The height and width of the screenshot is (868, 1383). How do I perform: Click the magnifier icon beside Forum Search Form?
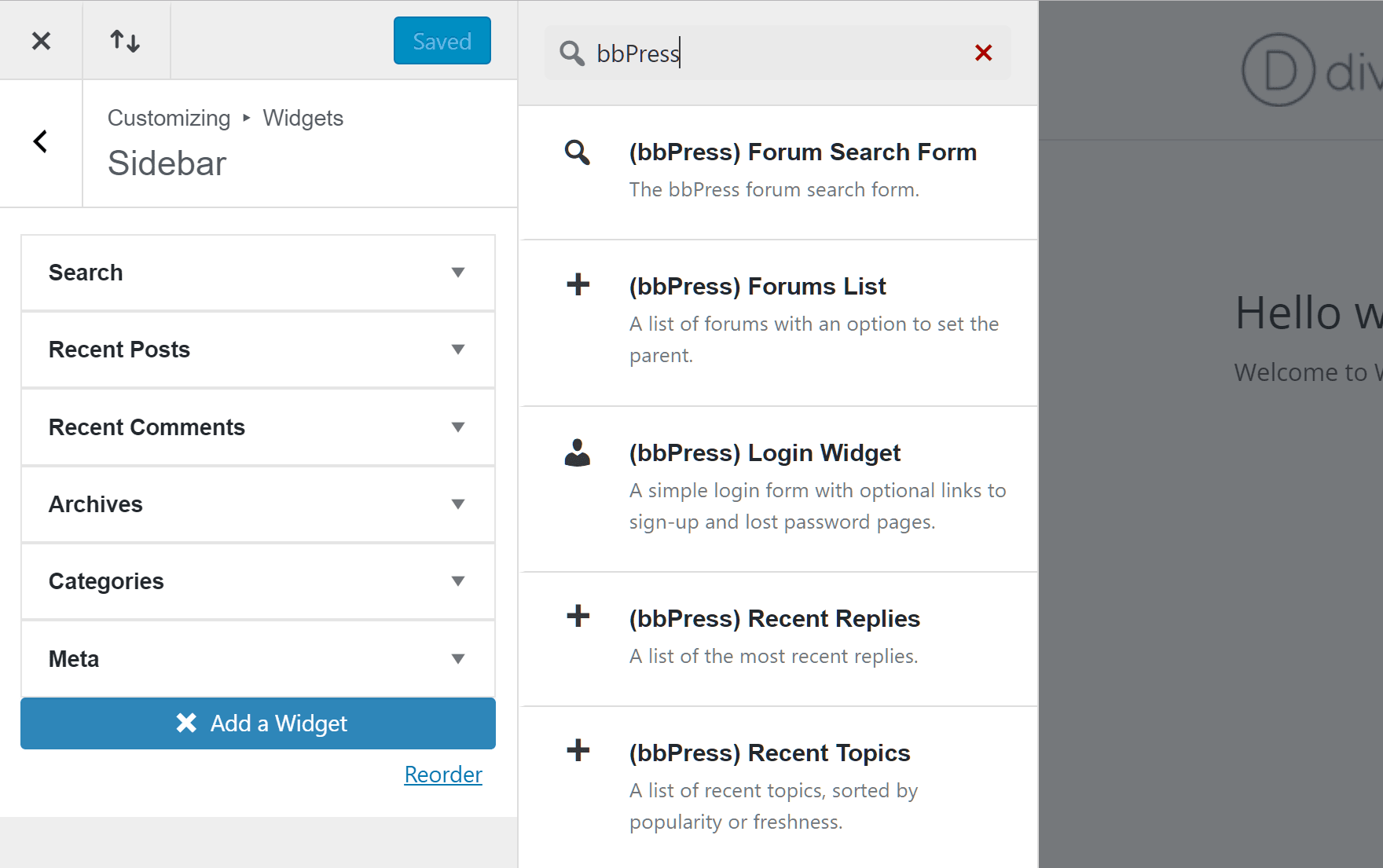coord(577,154)
